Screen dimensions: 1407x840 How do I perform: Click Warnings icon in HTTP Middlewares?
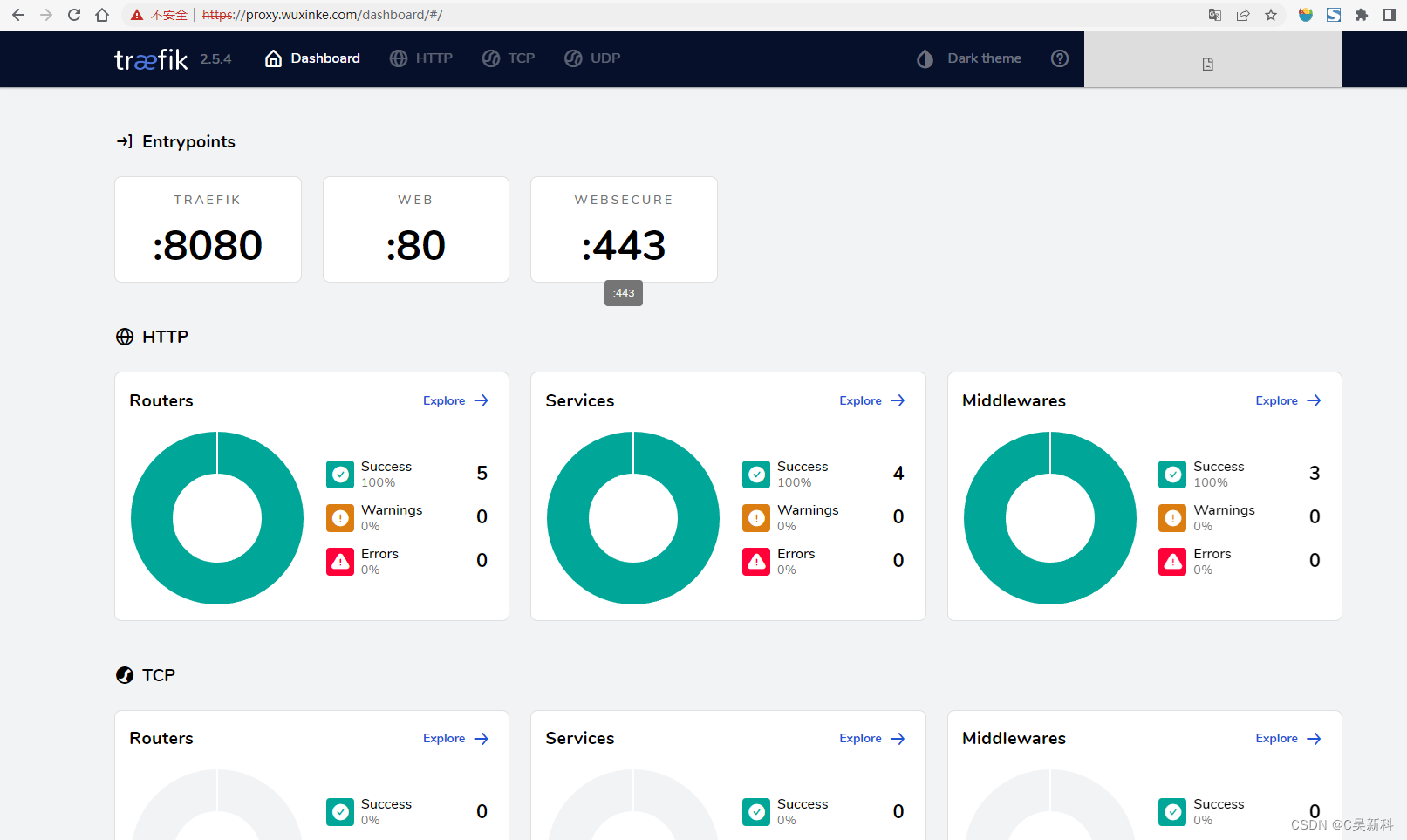pyautogui.click(x=1172, y=518)
